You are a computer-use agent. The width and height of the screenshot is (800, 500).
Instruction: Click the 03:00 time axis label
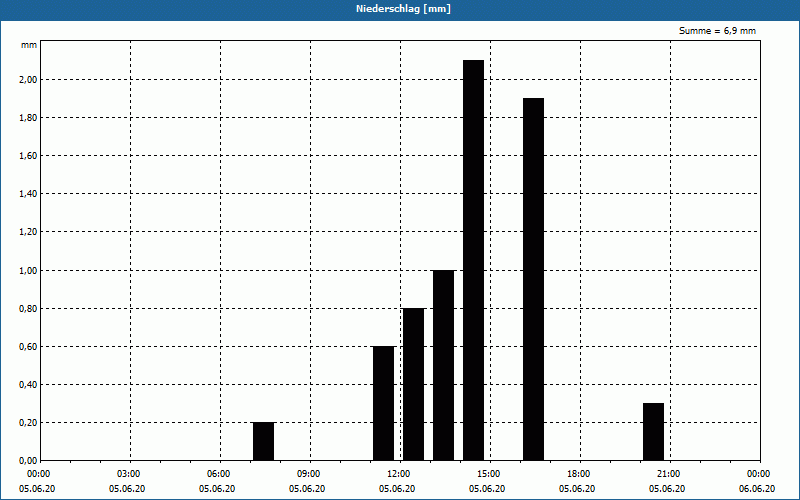pyautogui.click(x=131, y=474)
